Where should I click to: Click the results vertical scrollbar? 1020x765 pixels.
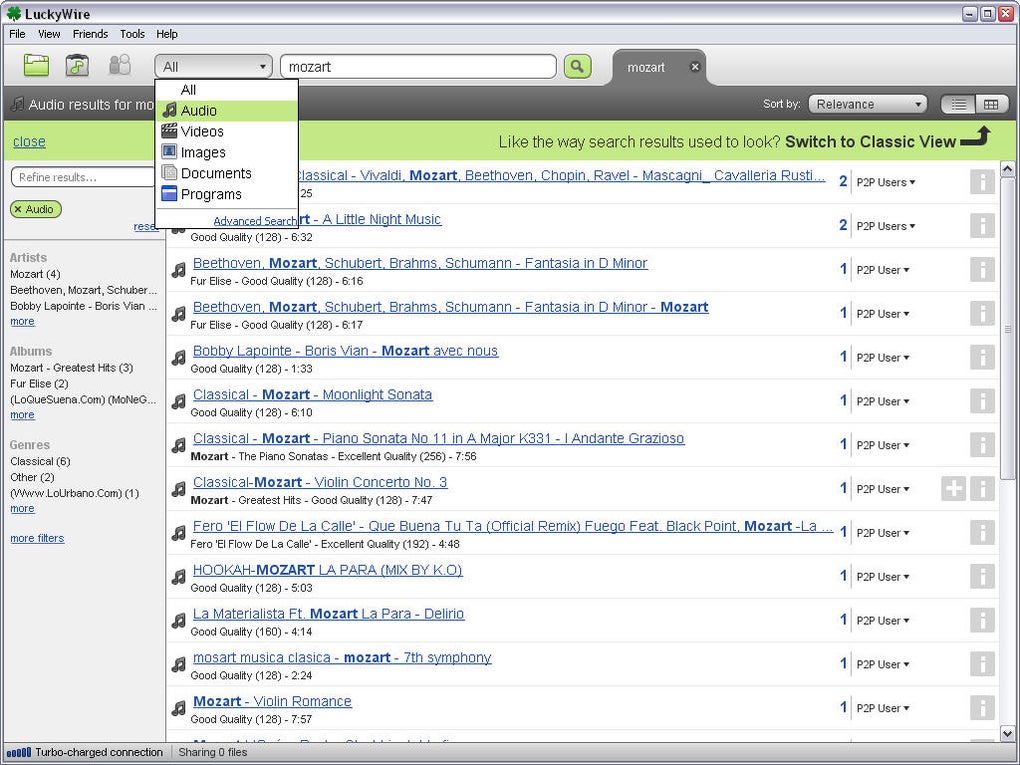click(1007, 449)
